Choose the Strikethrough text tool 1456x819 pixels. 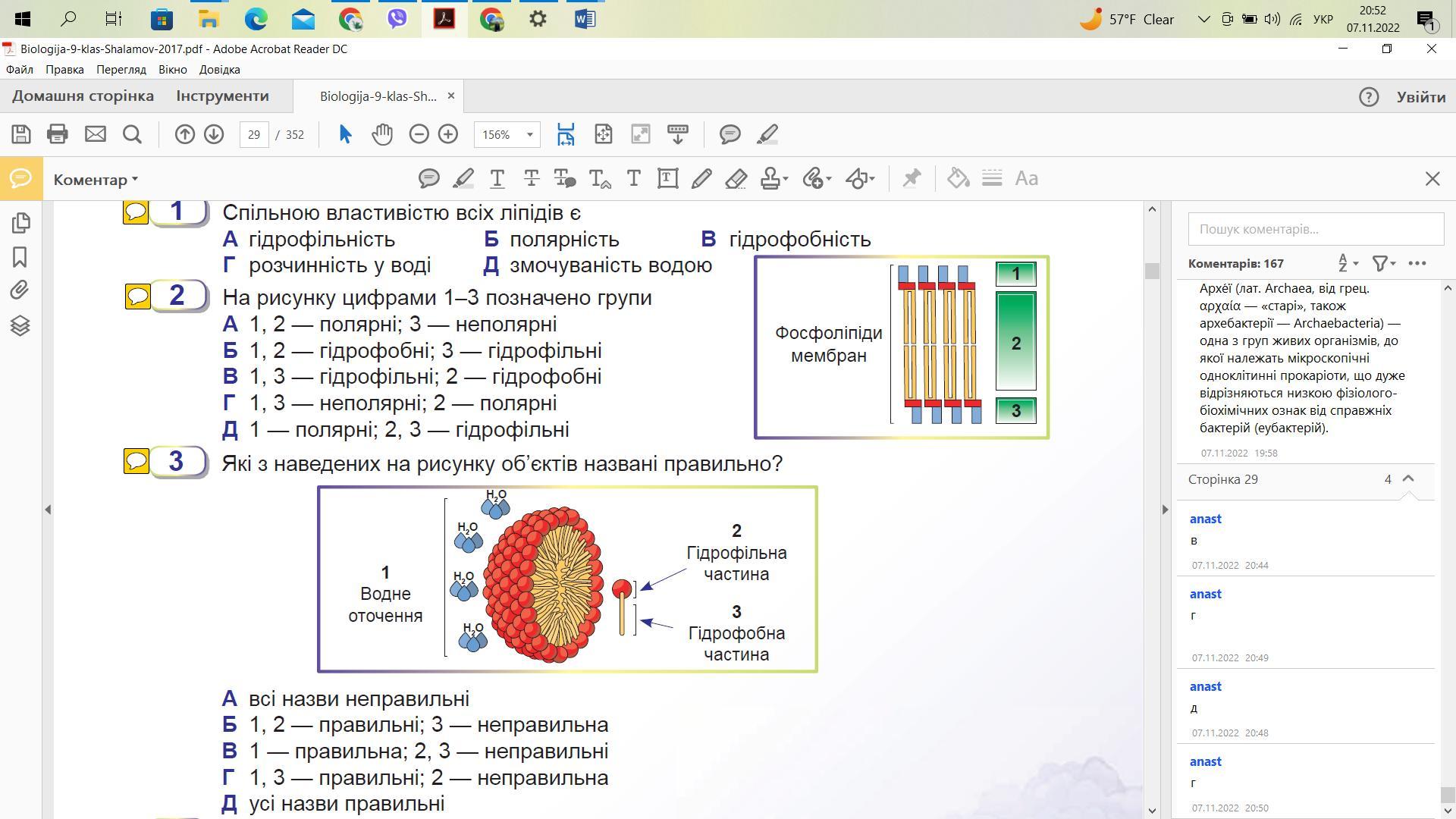point(532,179)
